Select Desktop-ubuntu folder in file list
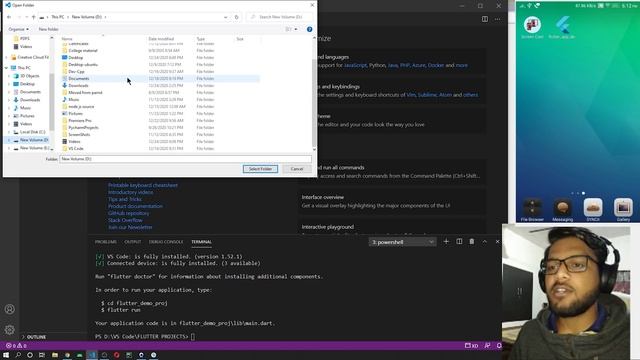This screenshot has height=360, width=640. coord(160,64)
